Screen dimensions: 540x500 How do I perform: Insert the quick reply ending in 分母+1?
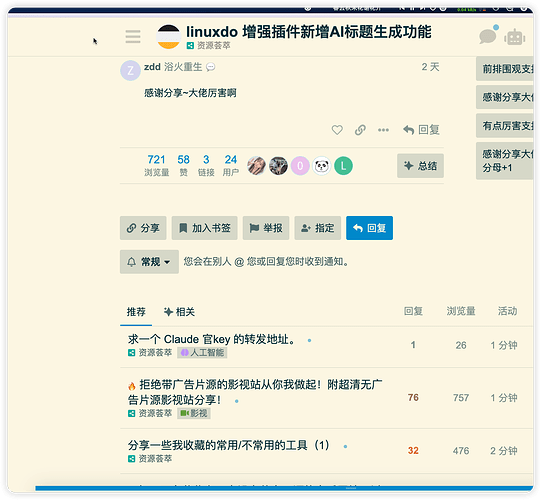(505, 161)
